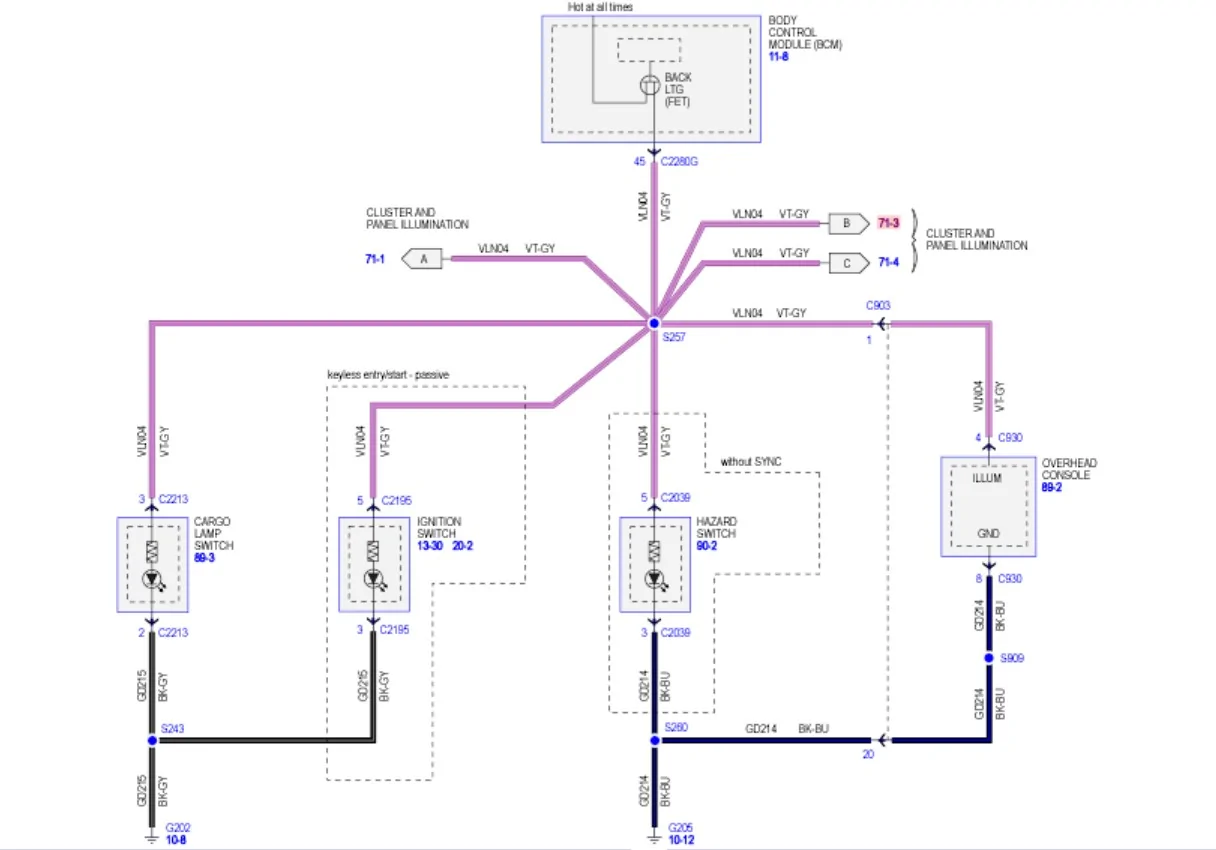
Task: Click the Ignition Switch LED symbol
Action: coord(373,579)
